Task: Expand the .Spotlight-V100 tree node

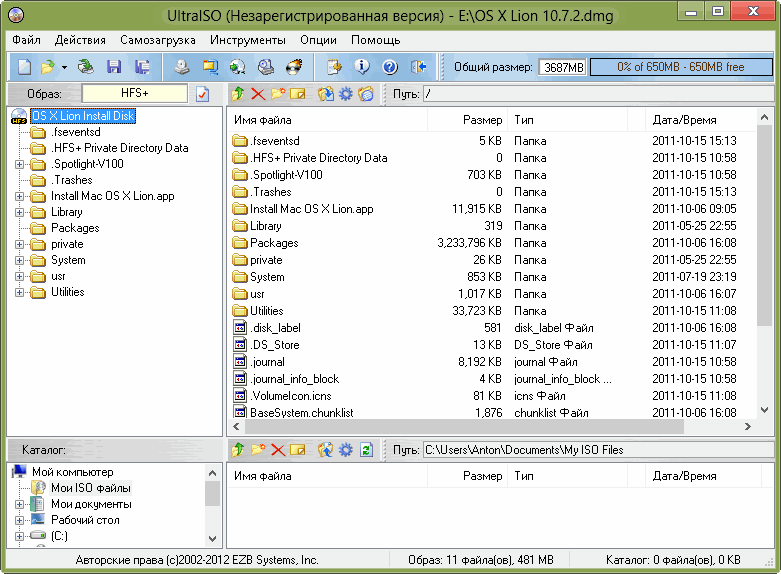Action: [x=19, y=164]
